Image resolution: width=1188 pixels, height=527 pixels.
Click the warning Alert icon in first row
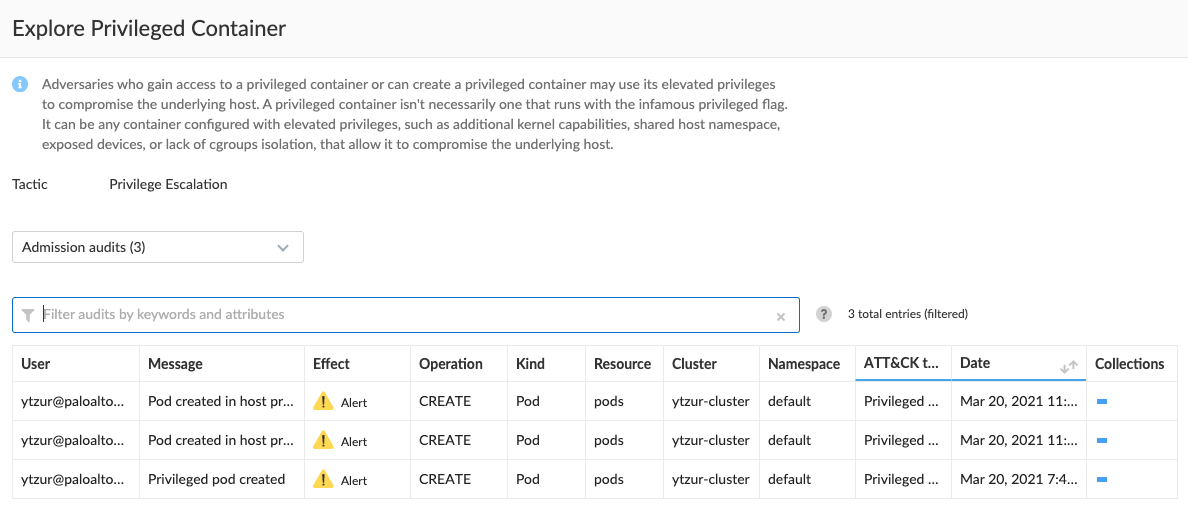pyautogui.click(x=324, y=401)
